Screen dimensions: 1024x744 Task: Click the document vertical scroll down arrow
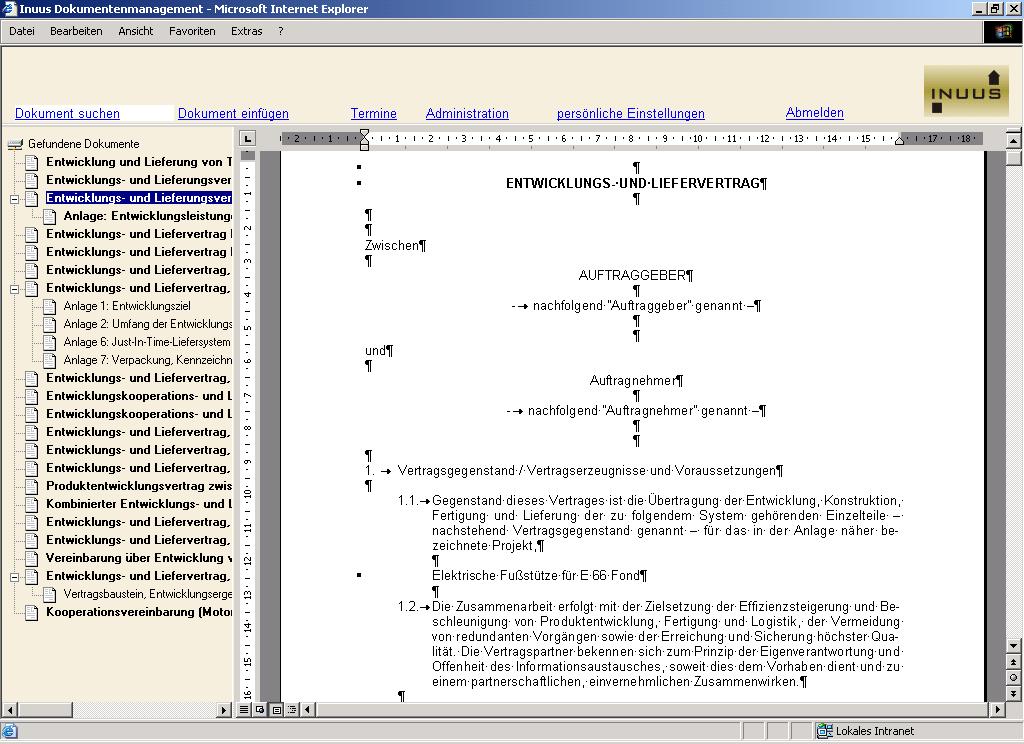(x=1013, y=645)
